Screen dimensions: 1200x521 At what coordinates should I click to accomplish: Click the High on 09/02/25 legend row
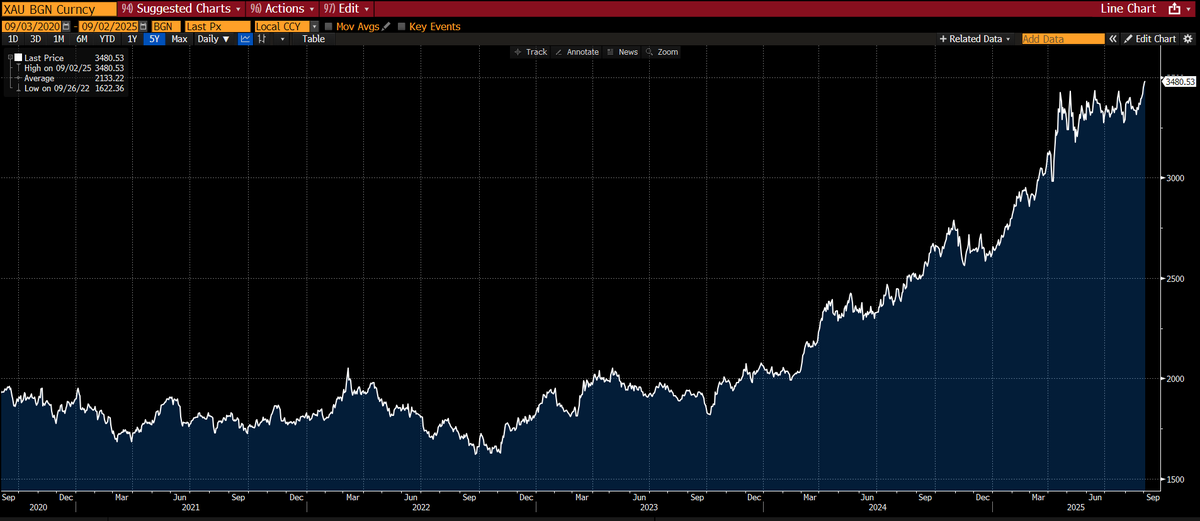[x=72, y=68]
